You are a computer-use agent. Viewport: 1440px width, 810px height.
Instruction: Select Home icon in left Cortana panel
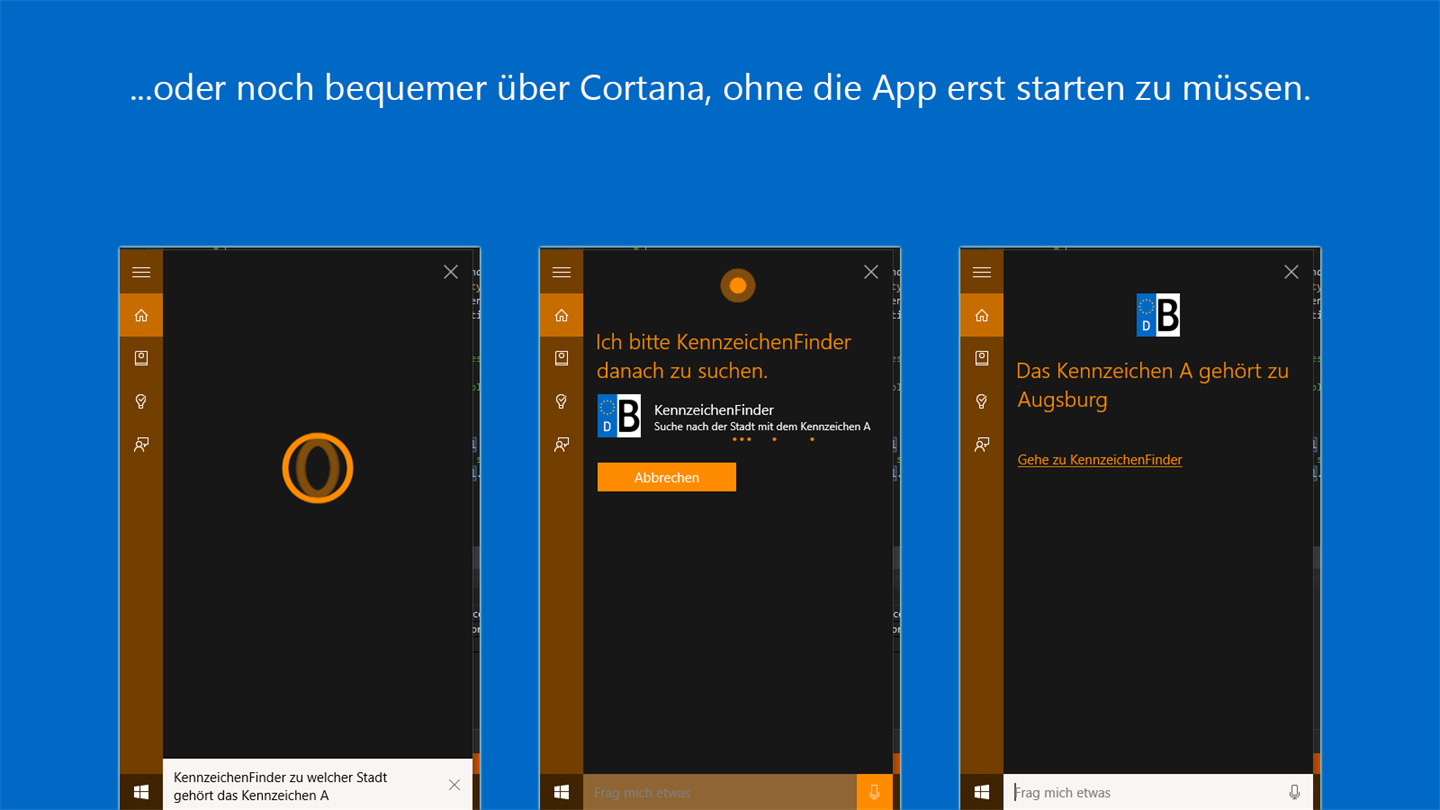(141, 315)
